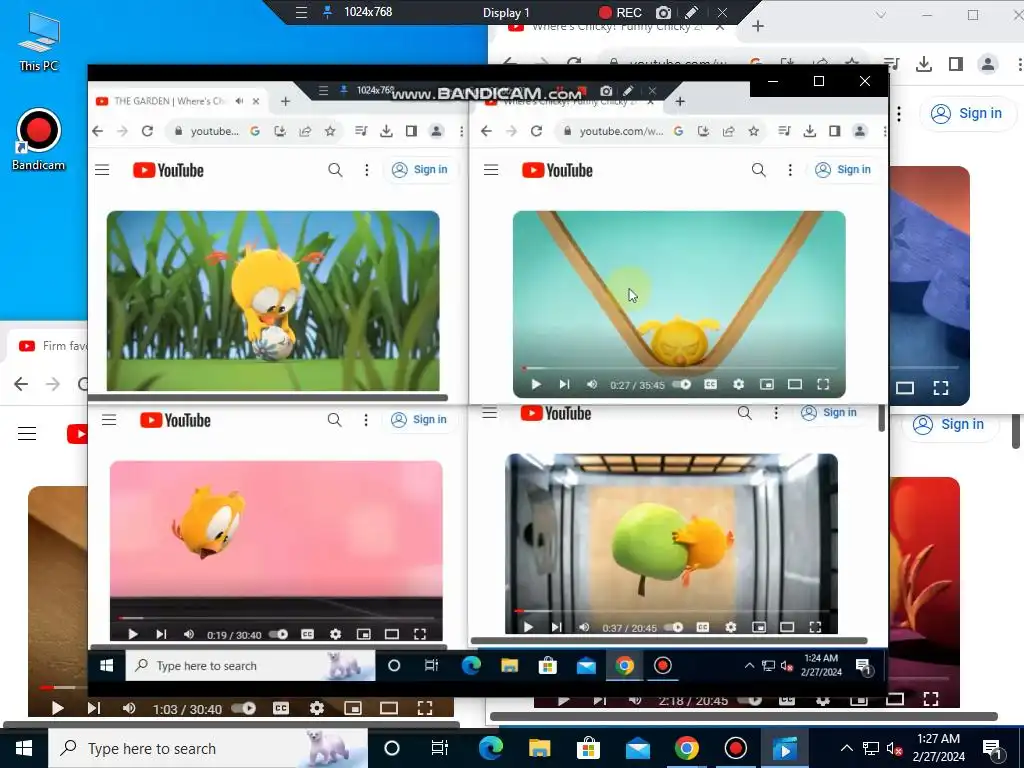This screenshot has width=1024, height=768.
Task: Play the 0:27 / 35:45 video
Action: point(536,385)
